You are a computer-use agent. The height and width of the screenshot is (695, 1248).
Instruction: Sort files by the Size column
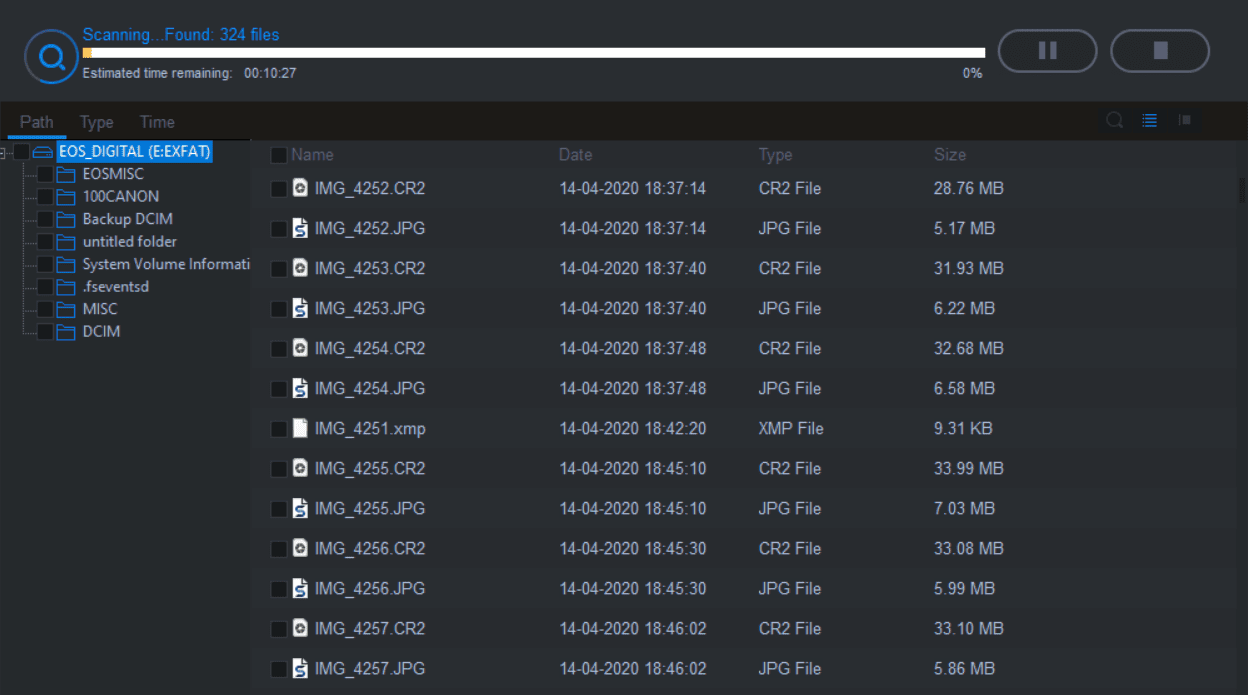click(950, 155)
